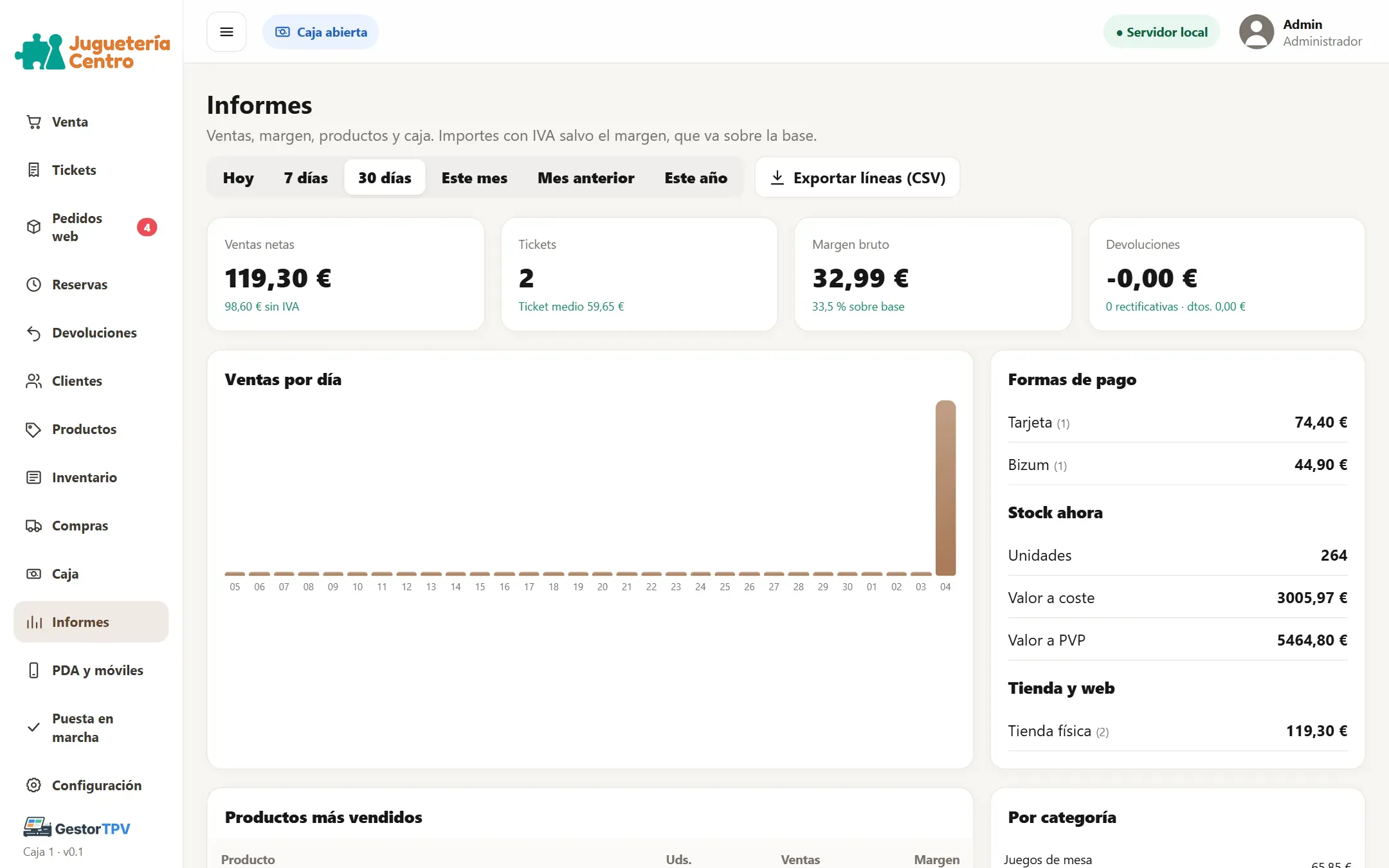Open the PDA y móviles phone icon
Image resolution: width=1389 pixels, height=868 pixels.
[33, 671]
